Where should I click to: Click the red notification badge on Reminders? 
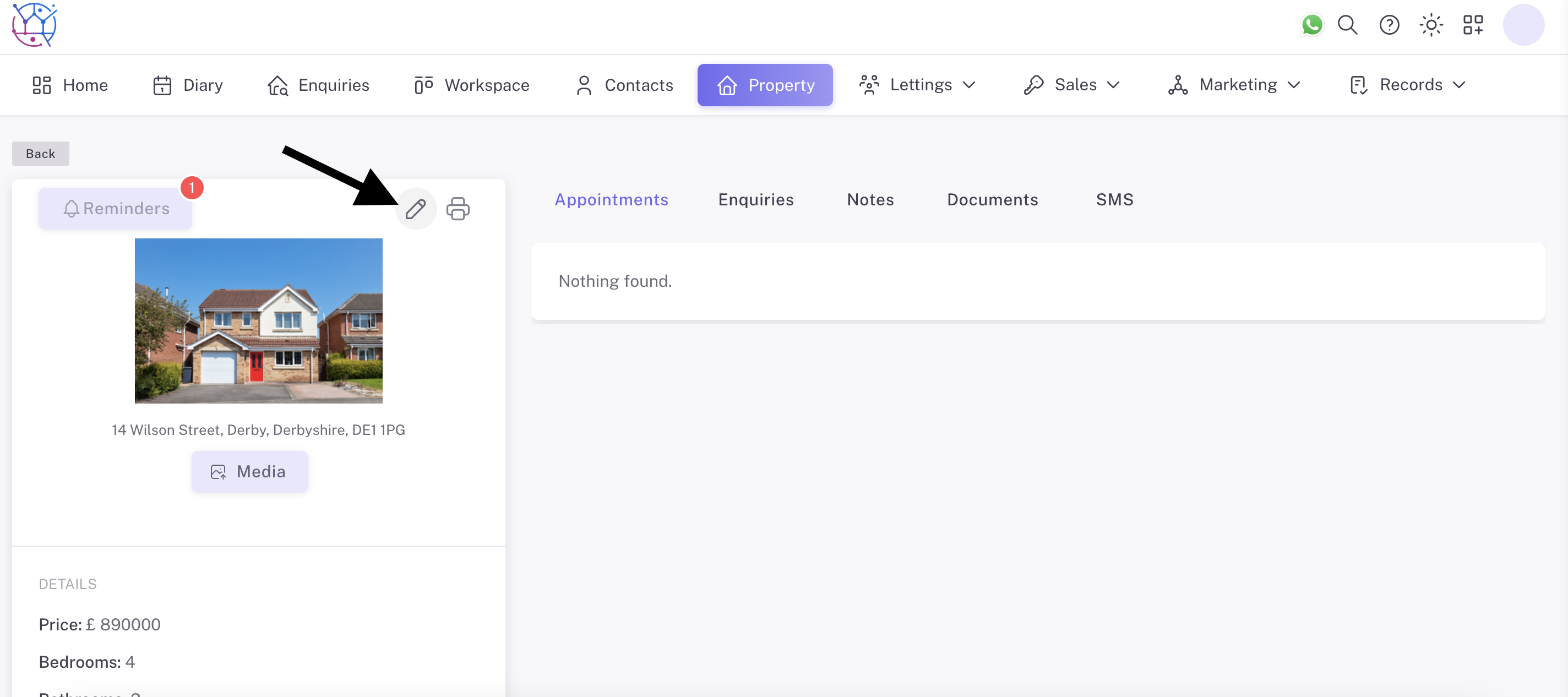191,187
